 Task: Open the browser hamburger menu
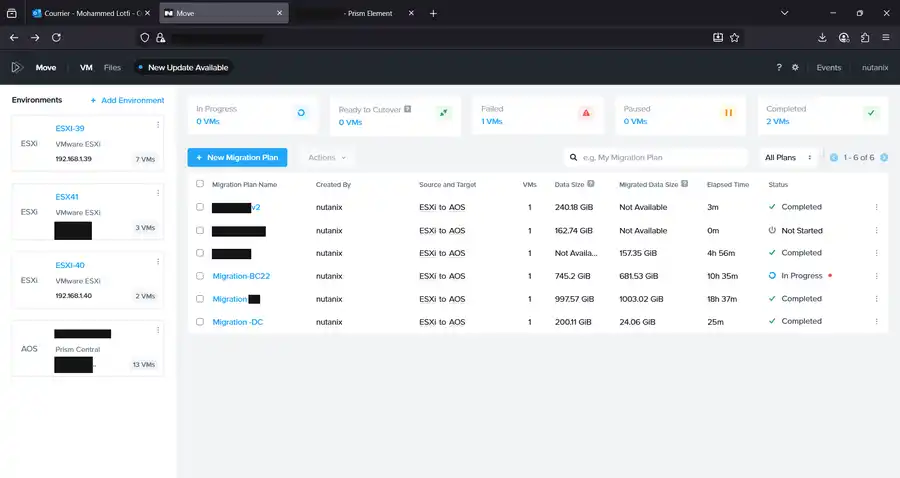[x=886, y=37]
